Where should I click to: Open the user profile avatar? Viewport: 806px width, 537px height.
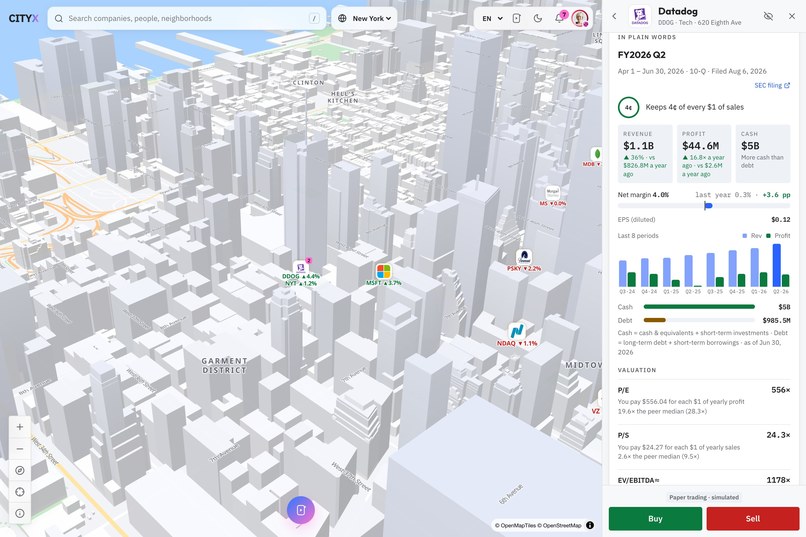pyautogui.click(x=580, y=18)
